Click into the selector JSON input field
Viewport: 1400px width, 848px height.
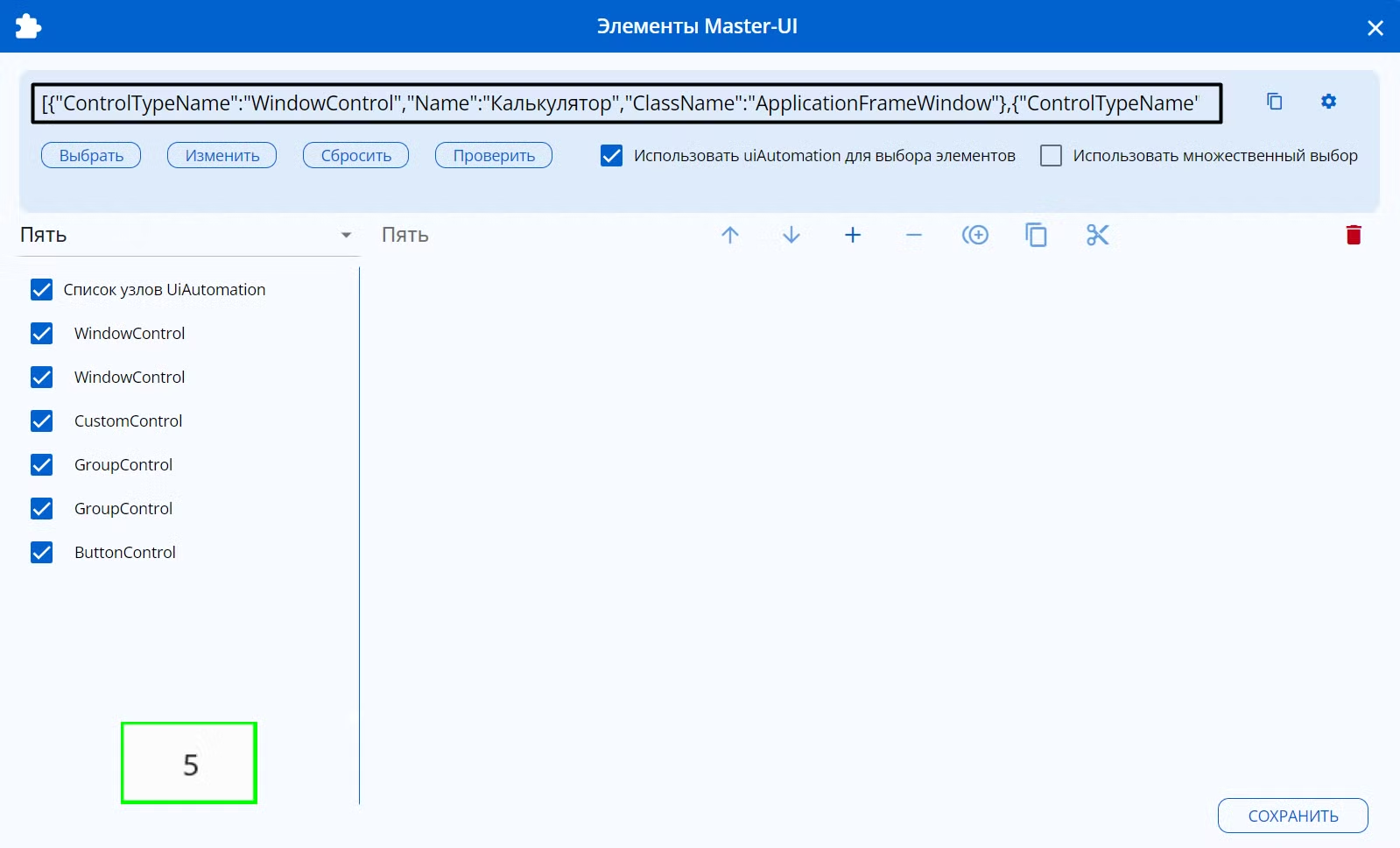(627, 103)
